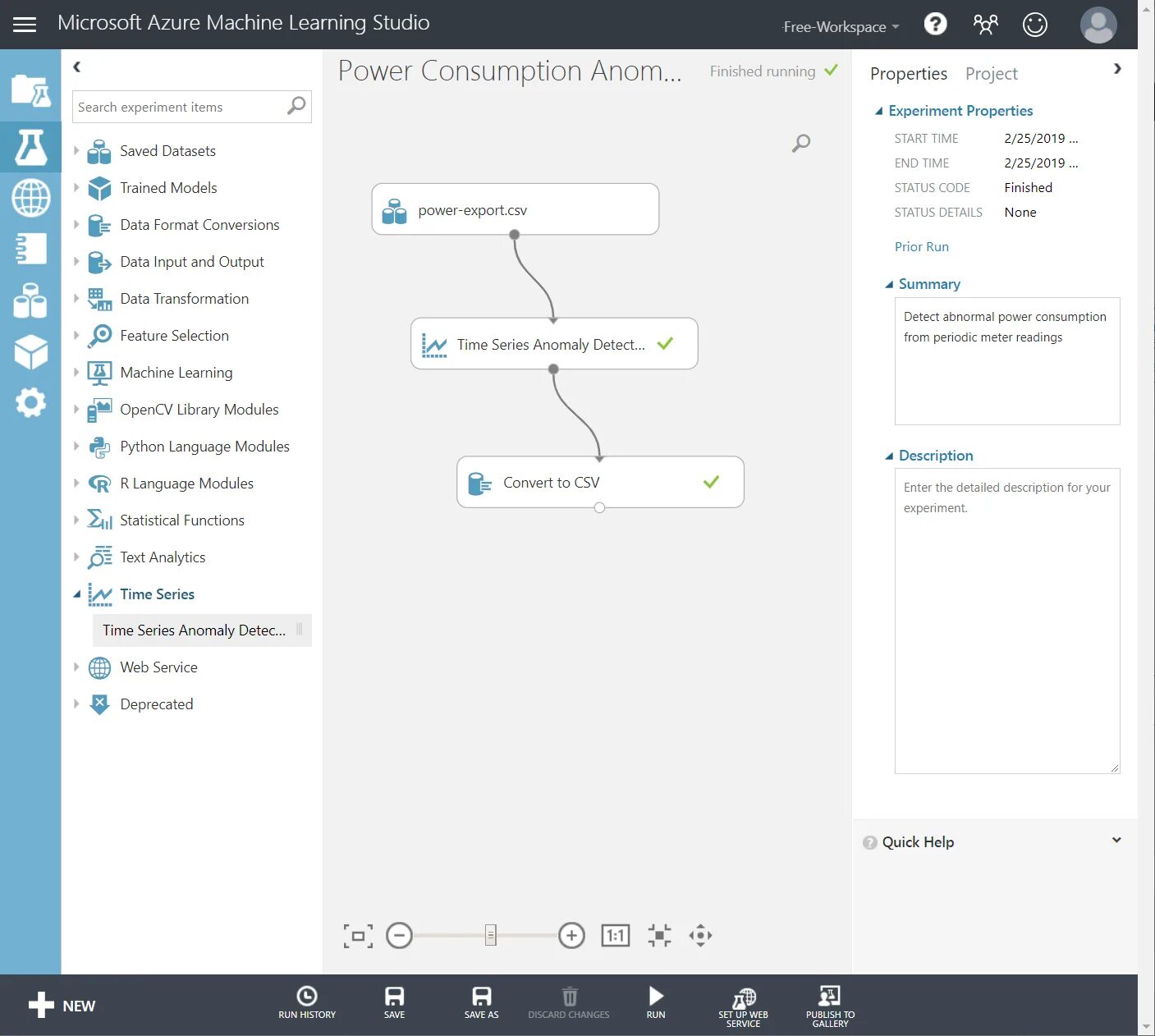
Task: Click the NEW button
Action: [62, 1006]
